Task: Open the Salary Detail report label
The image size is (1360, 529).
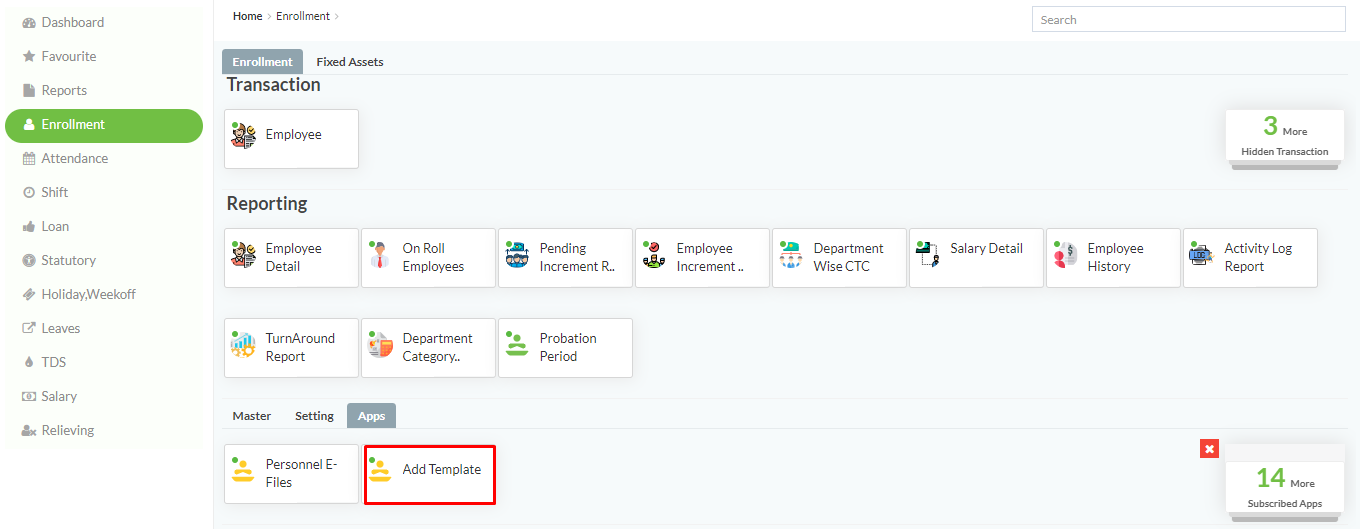Action: pyautogui.click(x=987, y=248)
